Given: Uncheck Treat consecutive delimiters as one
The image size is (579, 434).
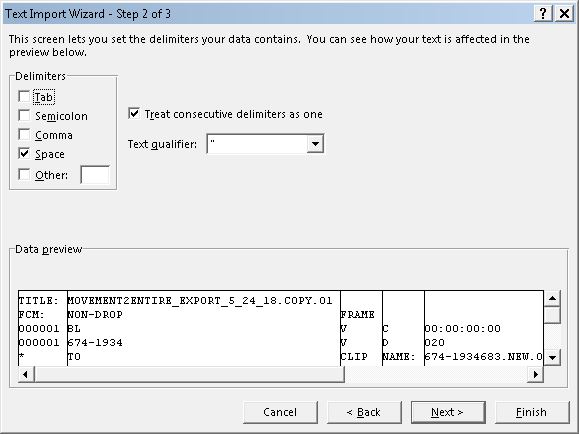Looking at the screenshot, I should pyautogui.click(x=134, y=113).
